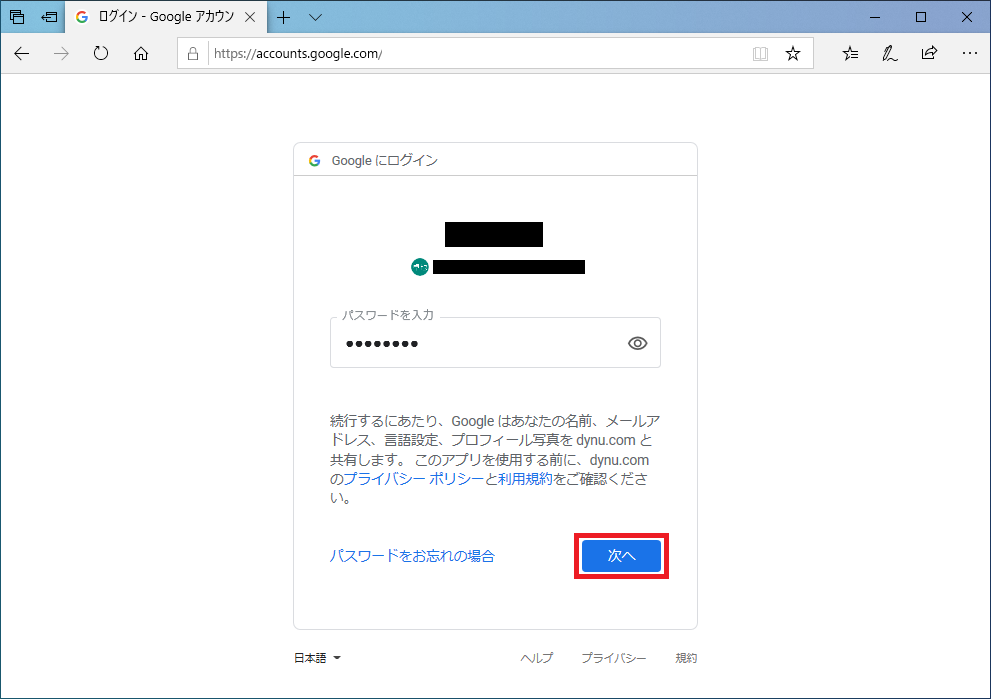
Task: Go forward with the forward arrow
Action: (x=61, y=54)
